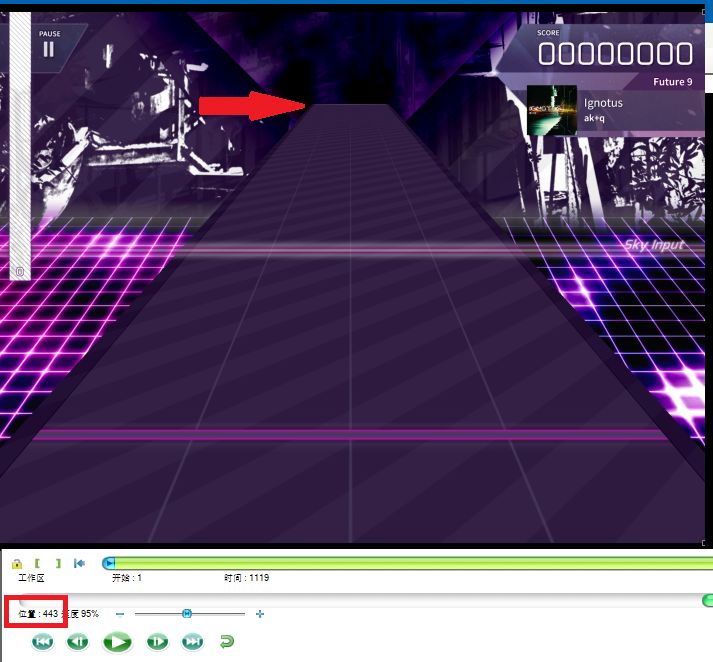Toggle the workspace lock icon
The width and height of the screenshot is (713, 662).
[x=17, y=564]
